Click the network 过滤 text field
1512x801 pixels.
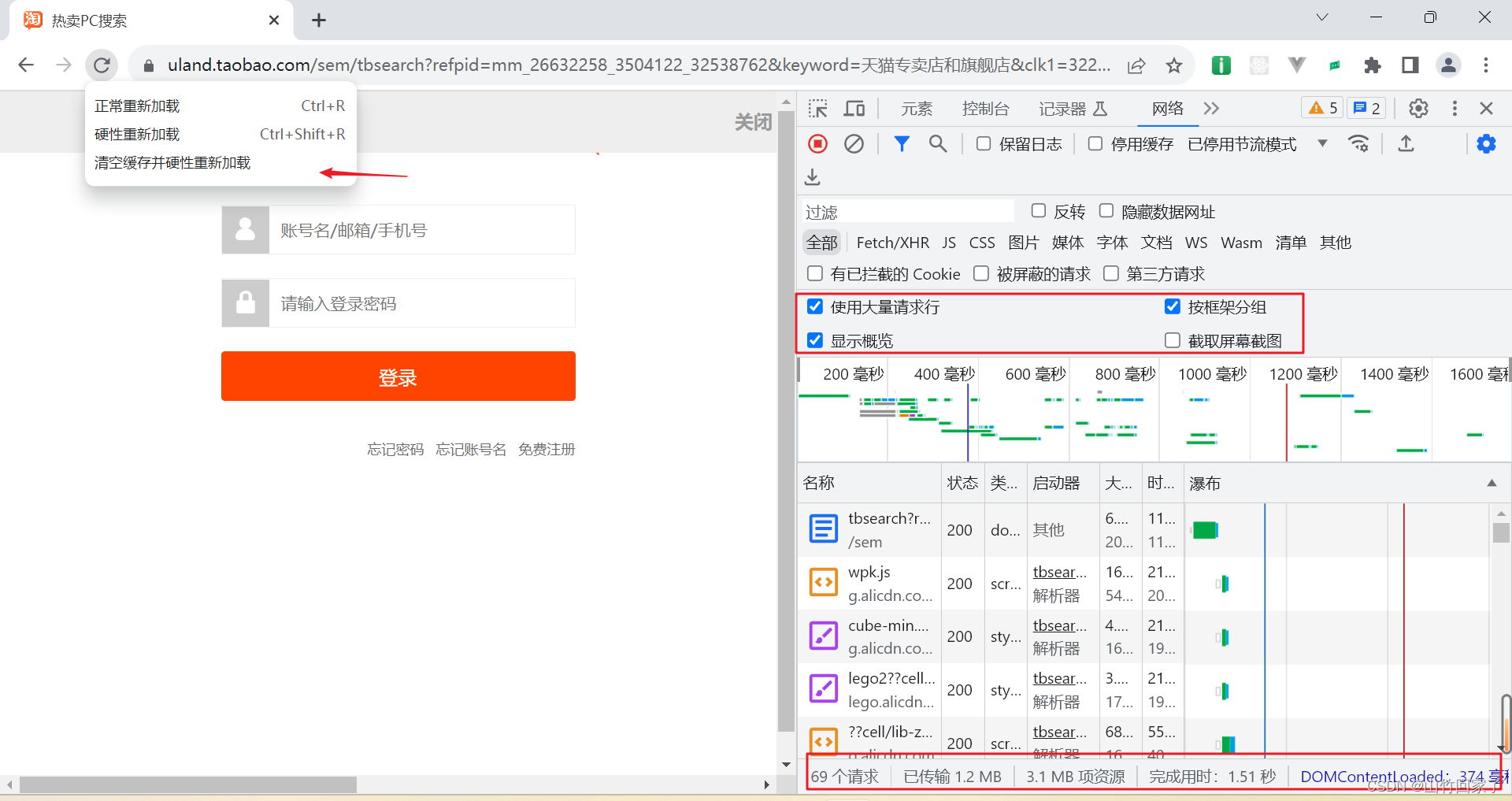[x=909, y=212]
